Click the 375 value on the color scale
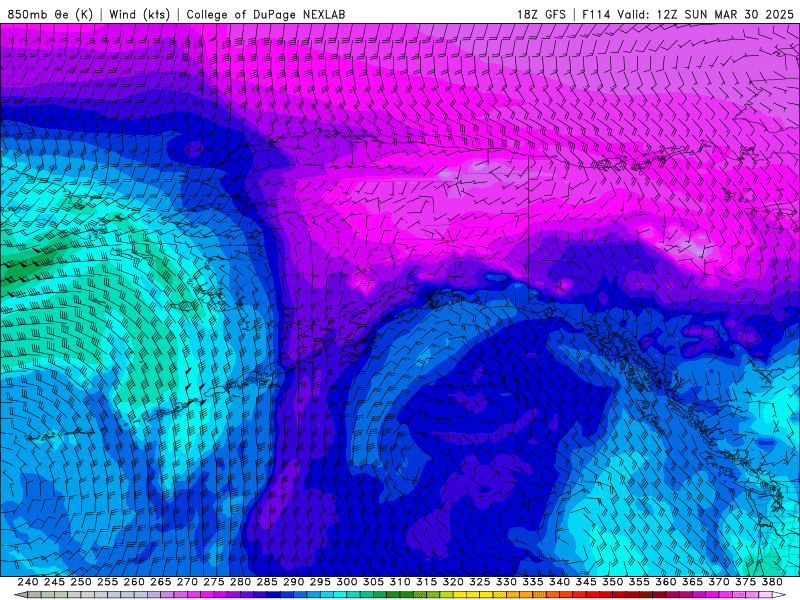This screenshot has height=600, width=800. point(745,582)
